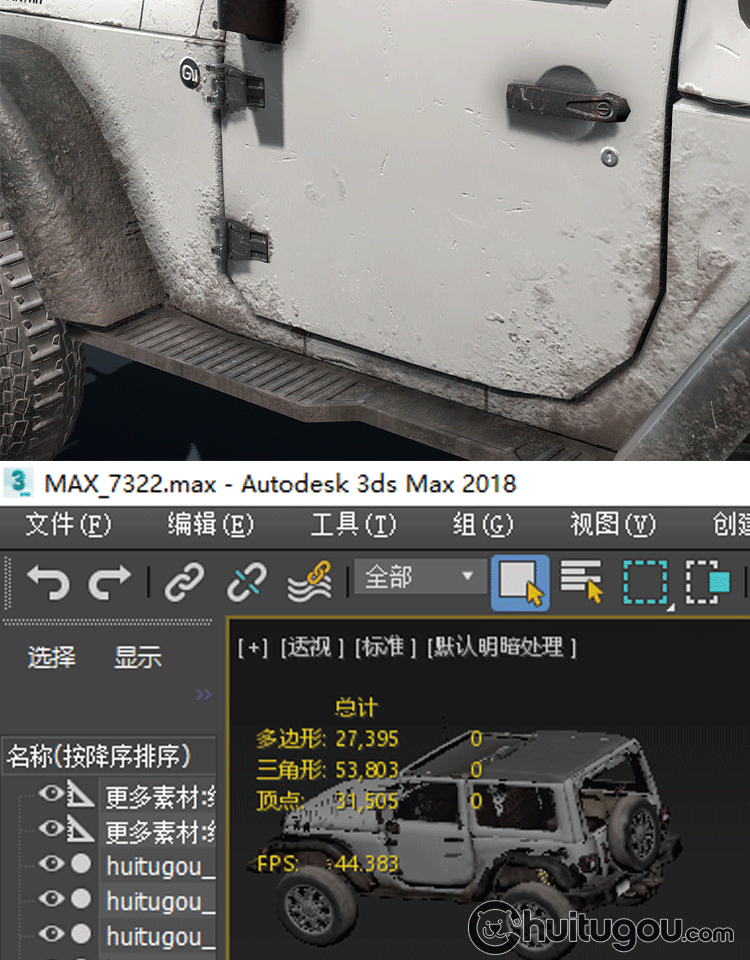Click helper type icon of first 更多素材 row
750x960 pixels.
81,794
